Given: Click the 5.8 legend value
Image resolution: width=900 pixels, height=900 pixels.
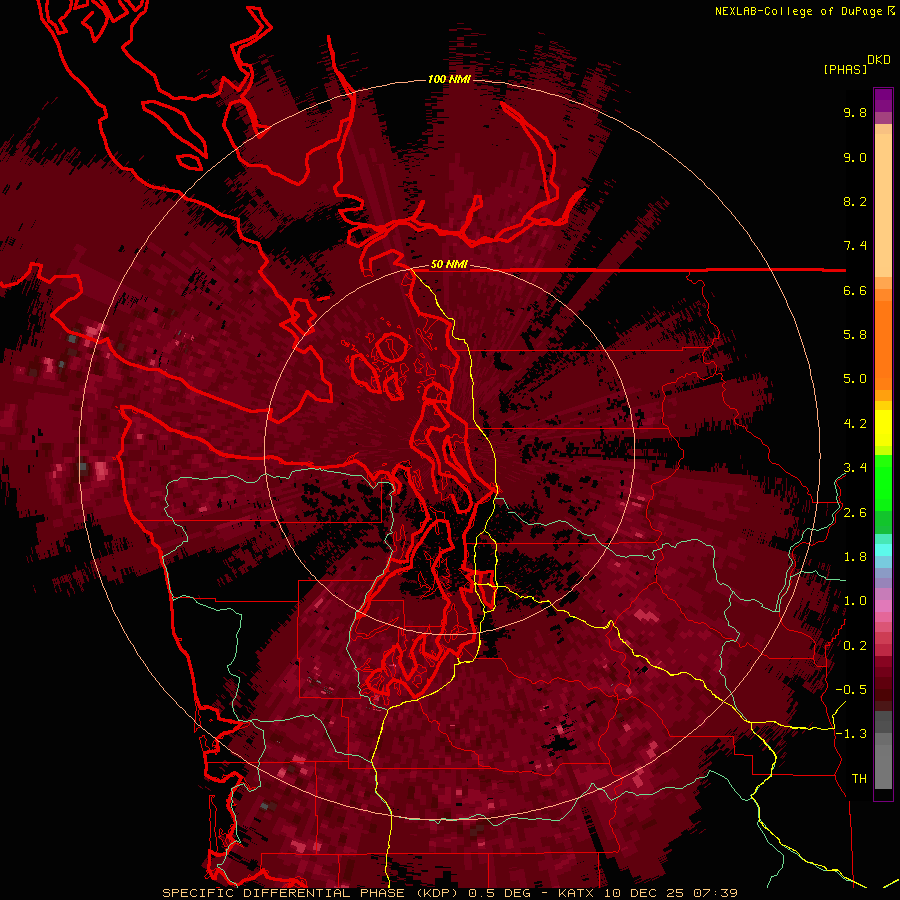Looking at the screenshot, I should click(x=855, y=335).
